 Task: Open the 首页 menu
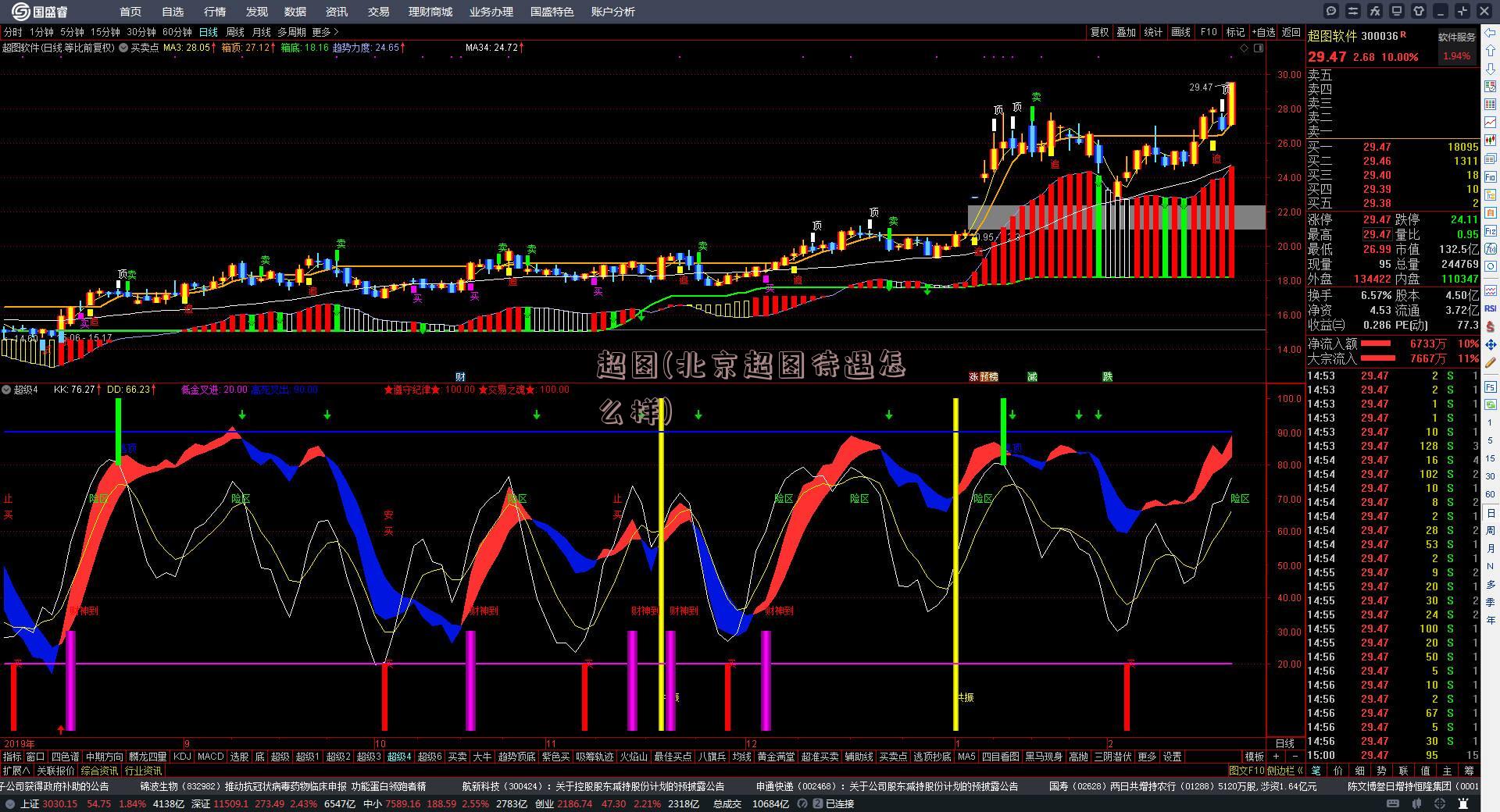[130, 12]
